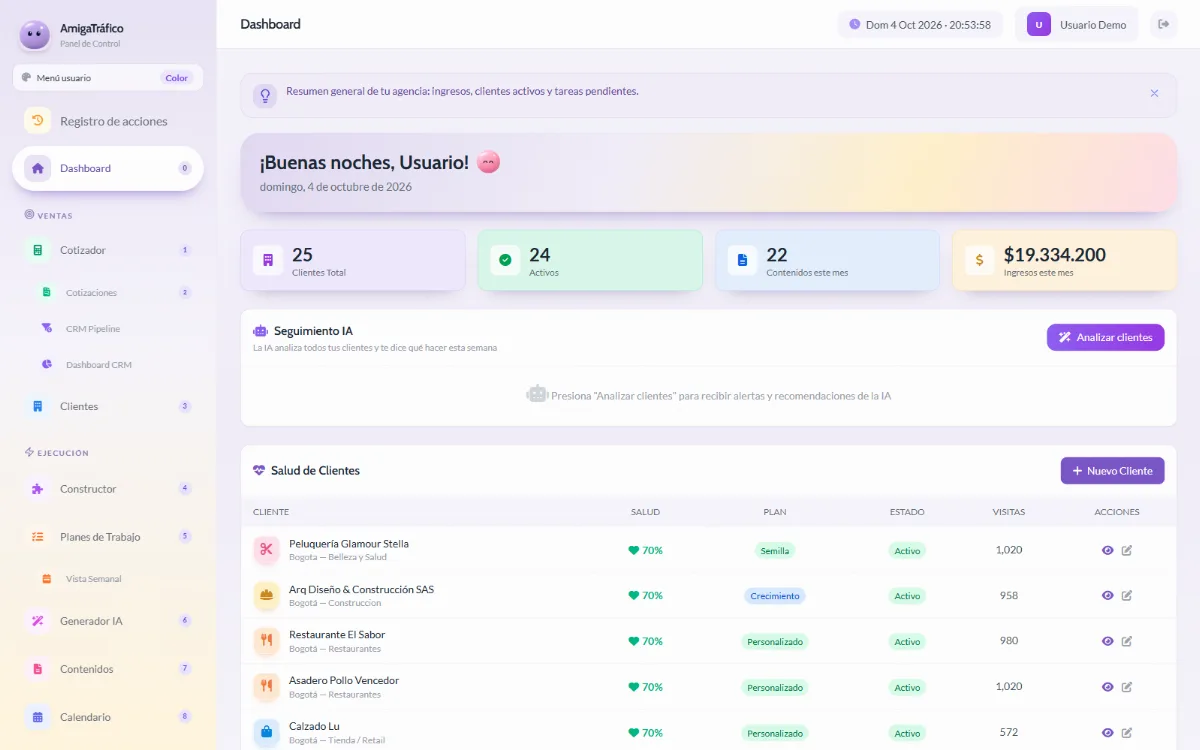View Calzado Lu via eye icon
The width and height of the screenshot is (1200, 750).
[x=1107, y=733]
